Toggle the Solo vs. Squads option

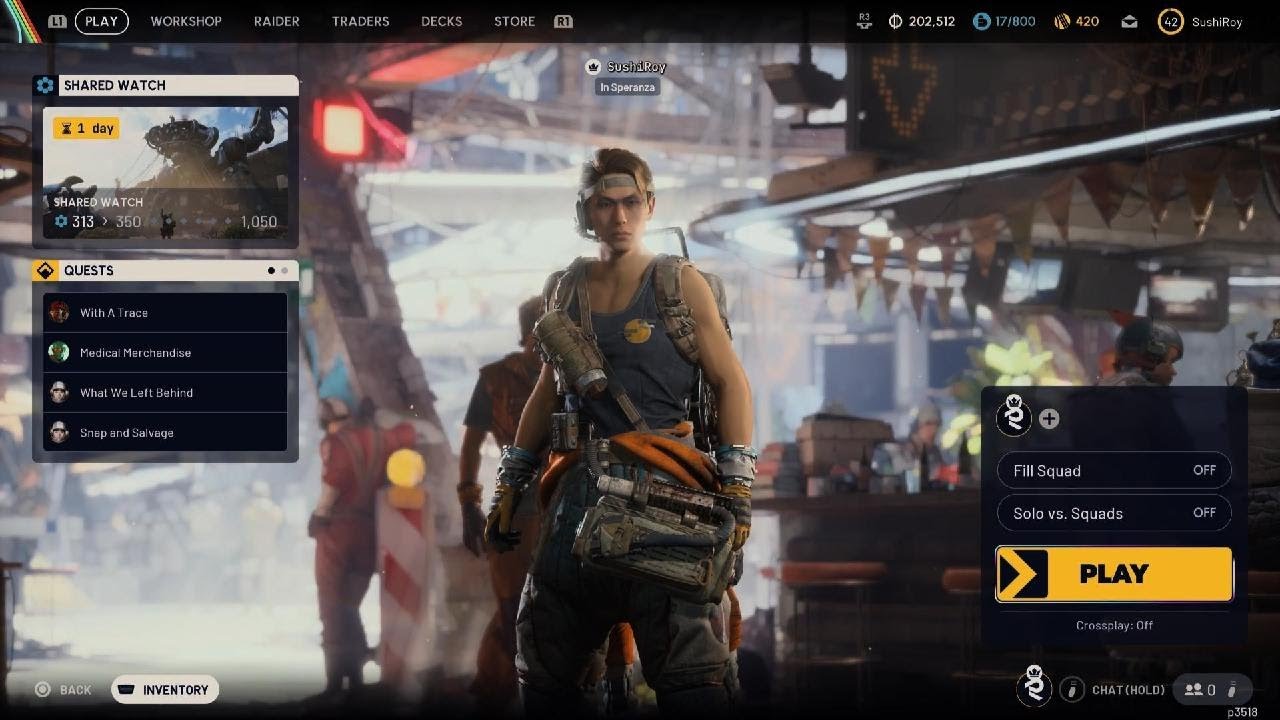[x=1114, y=513]
